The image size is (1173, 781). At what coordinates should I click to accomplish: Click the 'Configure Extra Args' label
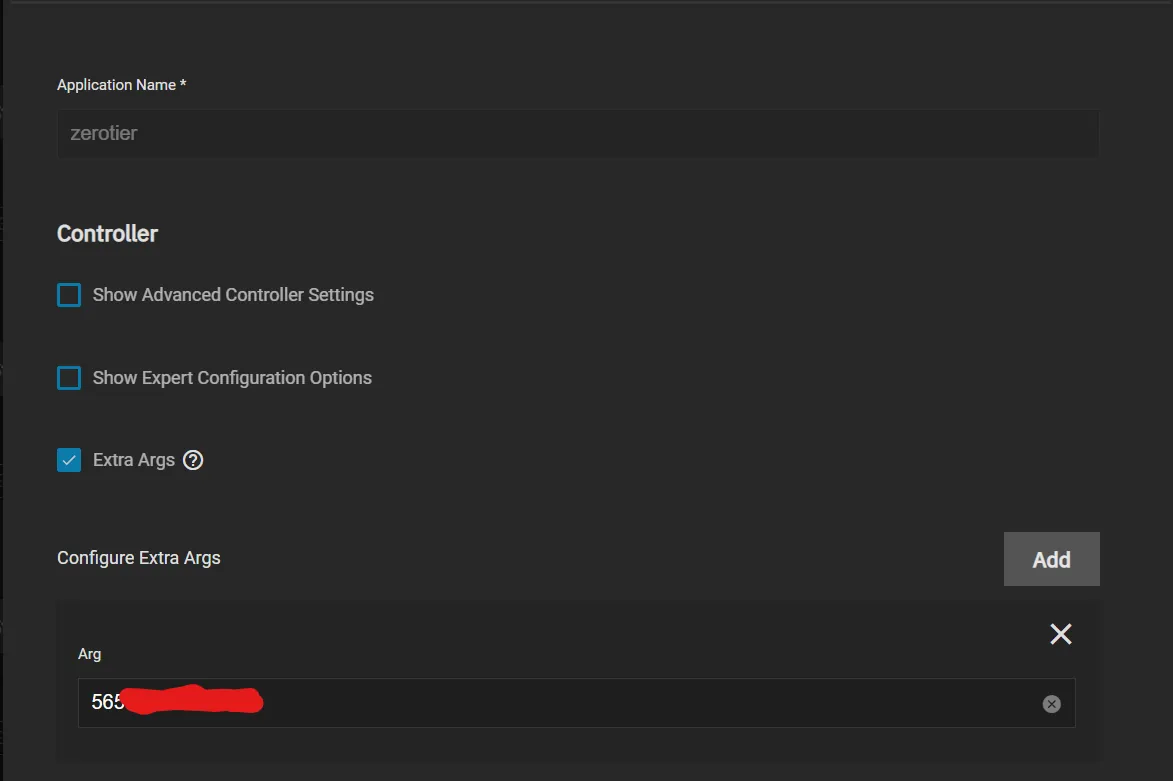coord(138,558)
